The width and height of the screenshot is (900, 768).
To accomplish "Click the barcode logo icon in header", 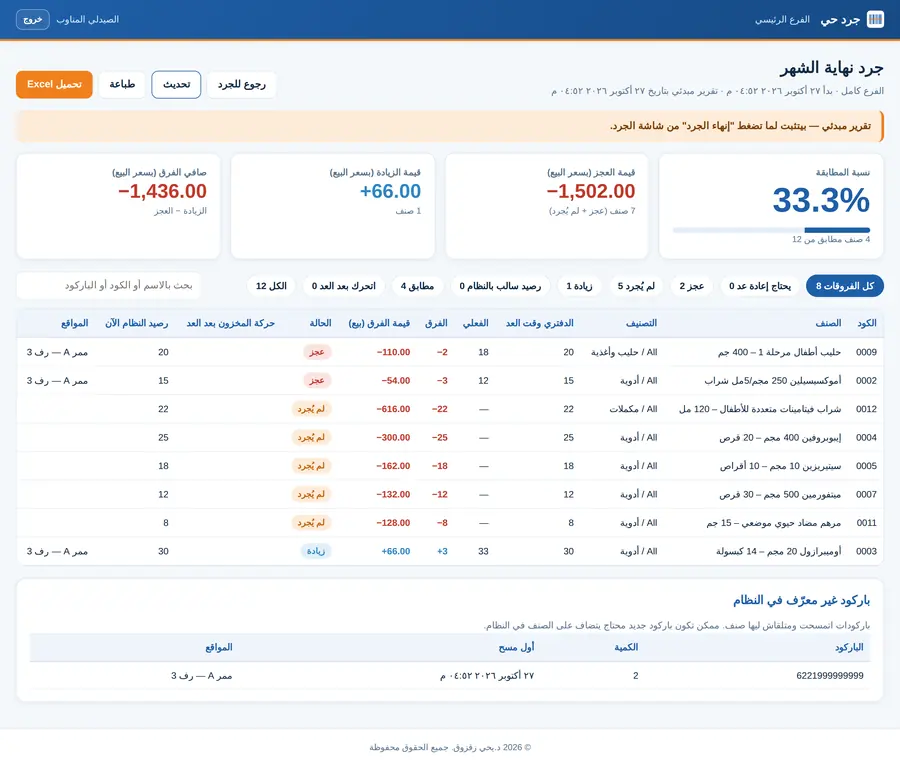I will [875, 20].
